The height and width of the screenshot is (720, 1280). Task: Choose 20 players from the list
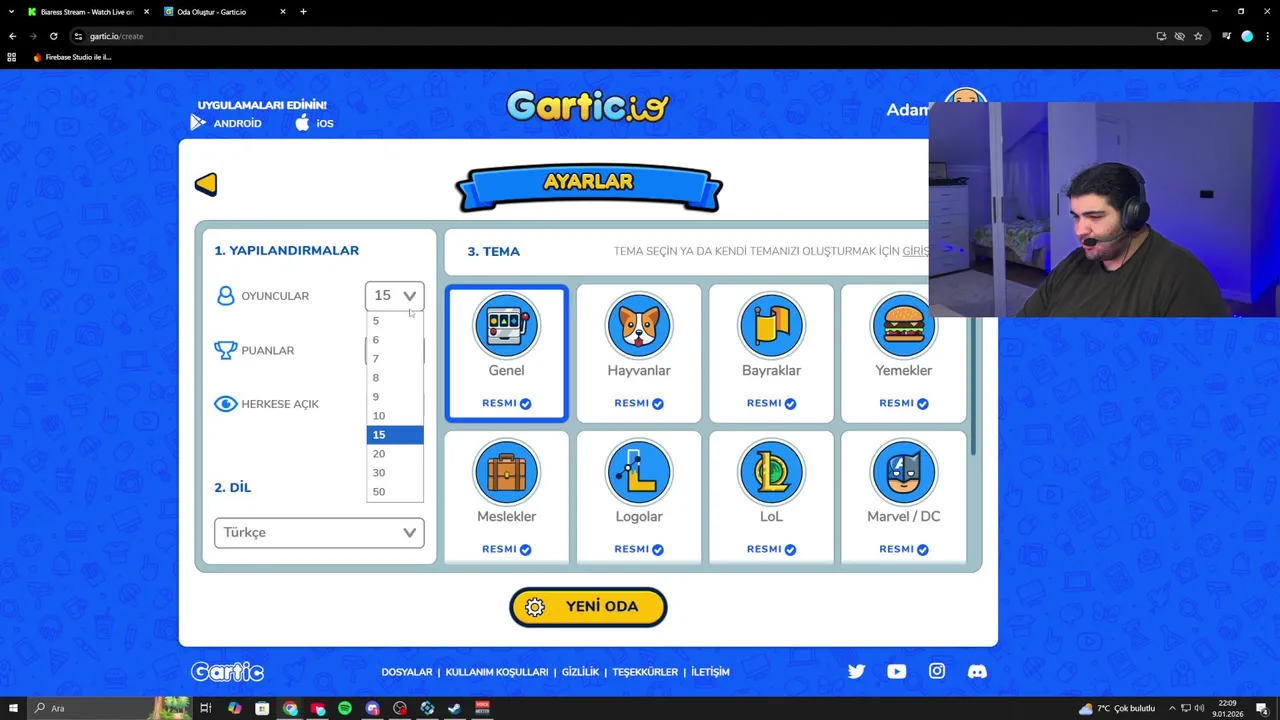pos(395,454)
